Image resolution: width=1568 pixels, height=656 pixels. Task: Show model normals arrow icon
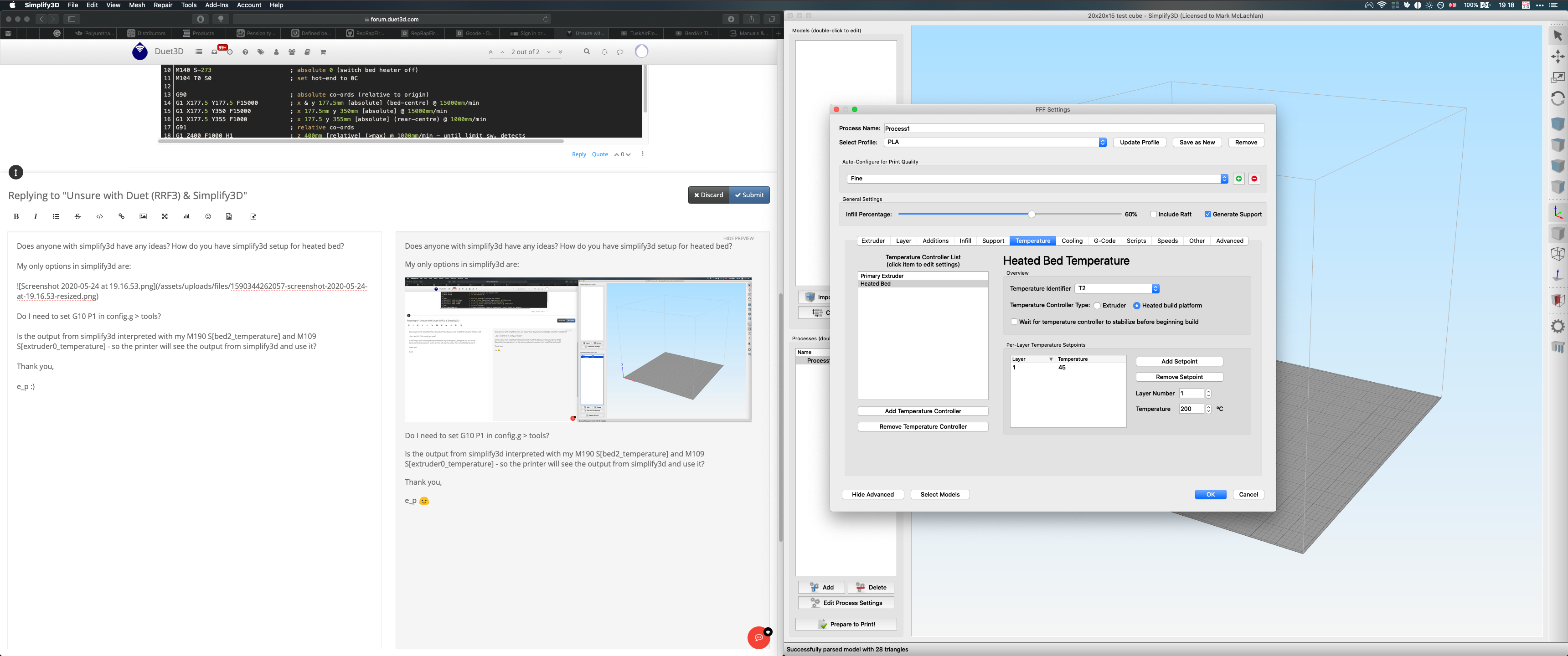[x=1558, y=275]
